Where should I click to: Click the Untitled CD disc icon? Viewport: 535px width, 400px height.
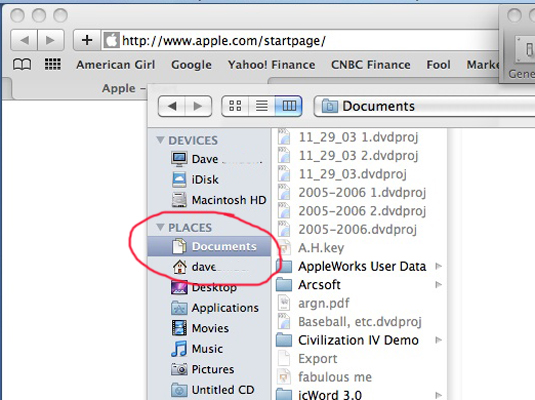pyautogui.click(x=179, y=390)
